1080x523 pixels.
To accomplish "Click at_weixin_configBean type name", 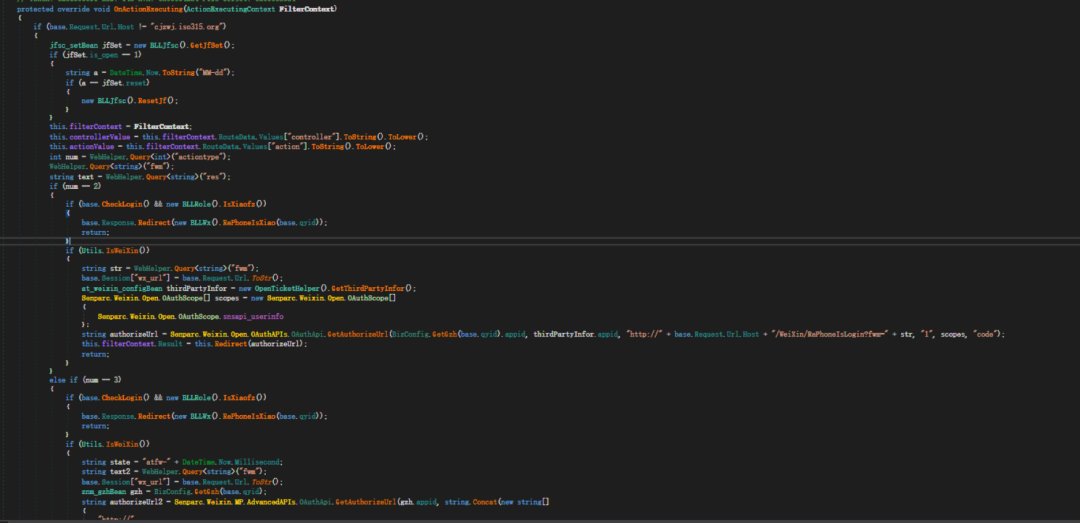I will (x=123, y=288).
